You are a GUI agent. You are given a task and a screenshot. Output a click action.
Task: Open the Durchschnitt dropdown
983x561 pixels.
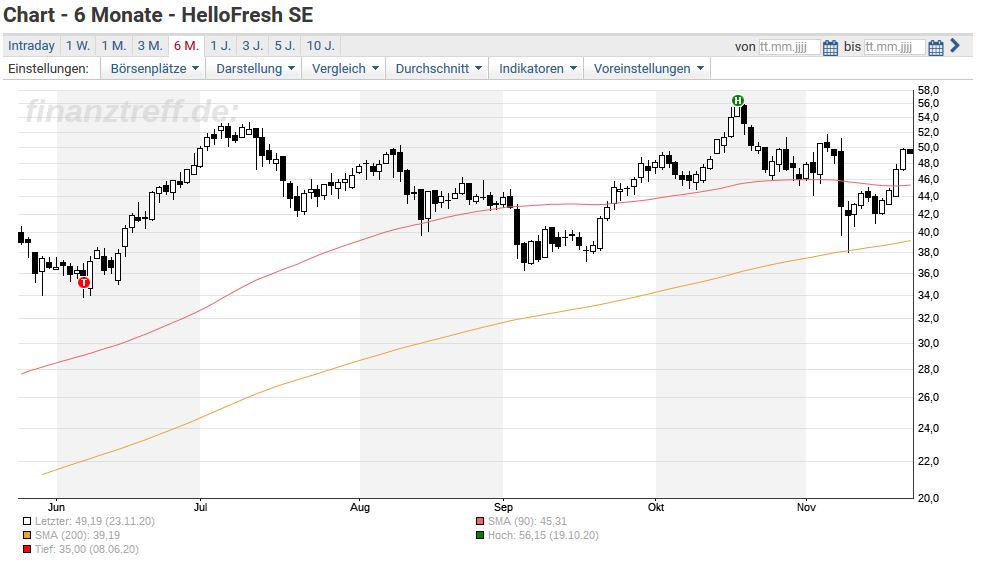(438, 69)
